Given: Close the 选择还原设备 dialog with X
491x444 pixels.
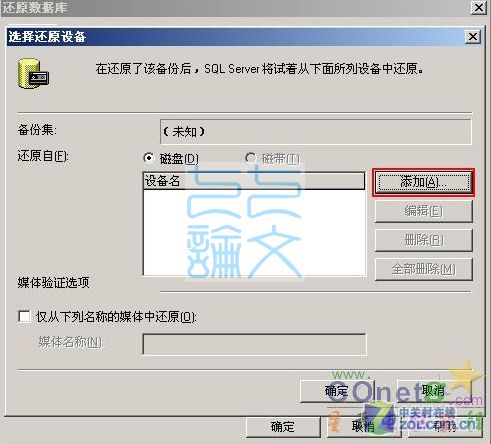Looking at the screenshot, I should tap(473, 37).
